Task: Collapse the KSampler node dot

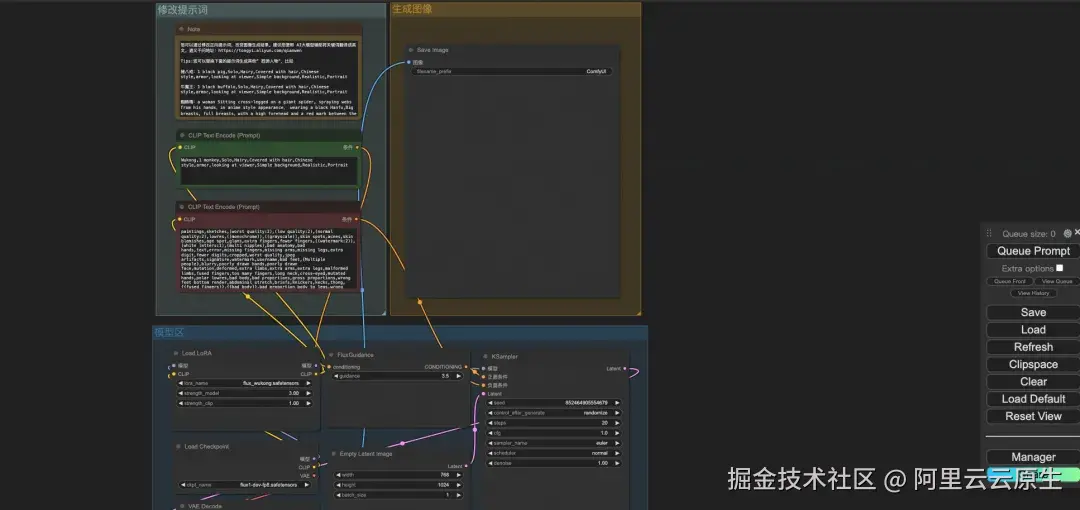Action: coord(486,356)
